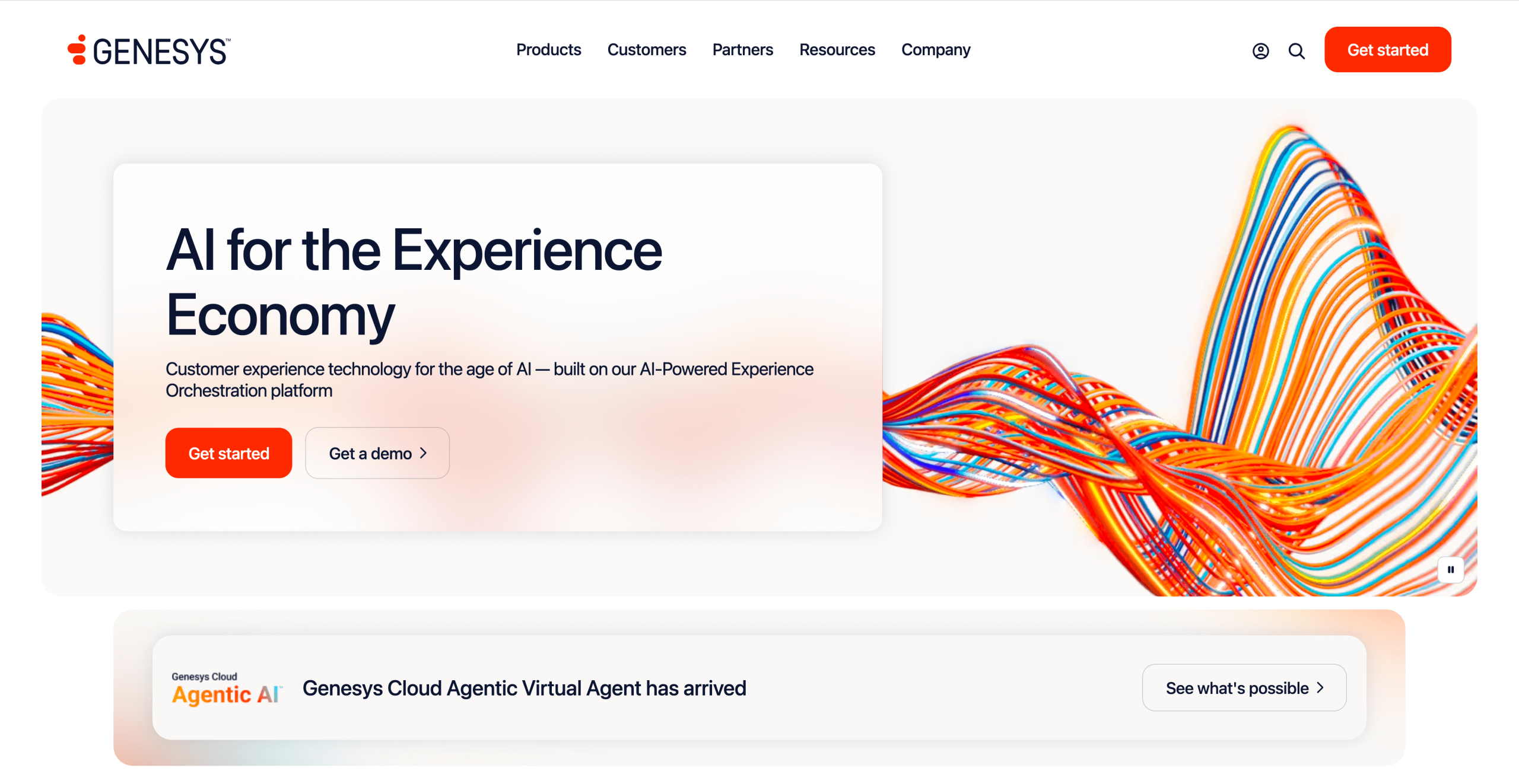
Task: Click the chevron arrow on Get a demo
Action: (x=424, y=452)
